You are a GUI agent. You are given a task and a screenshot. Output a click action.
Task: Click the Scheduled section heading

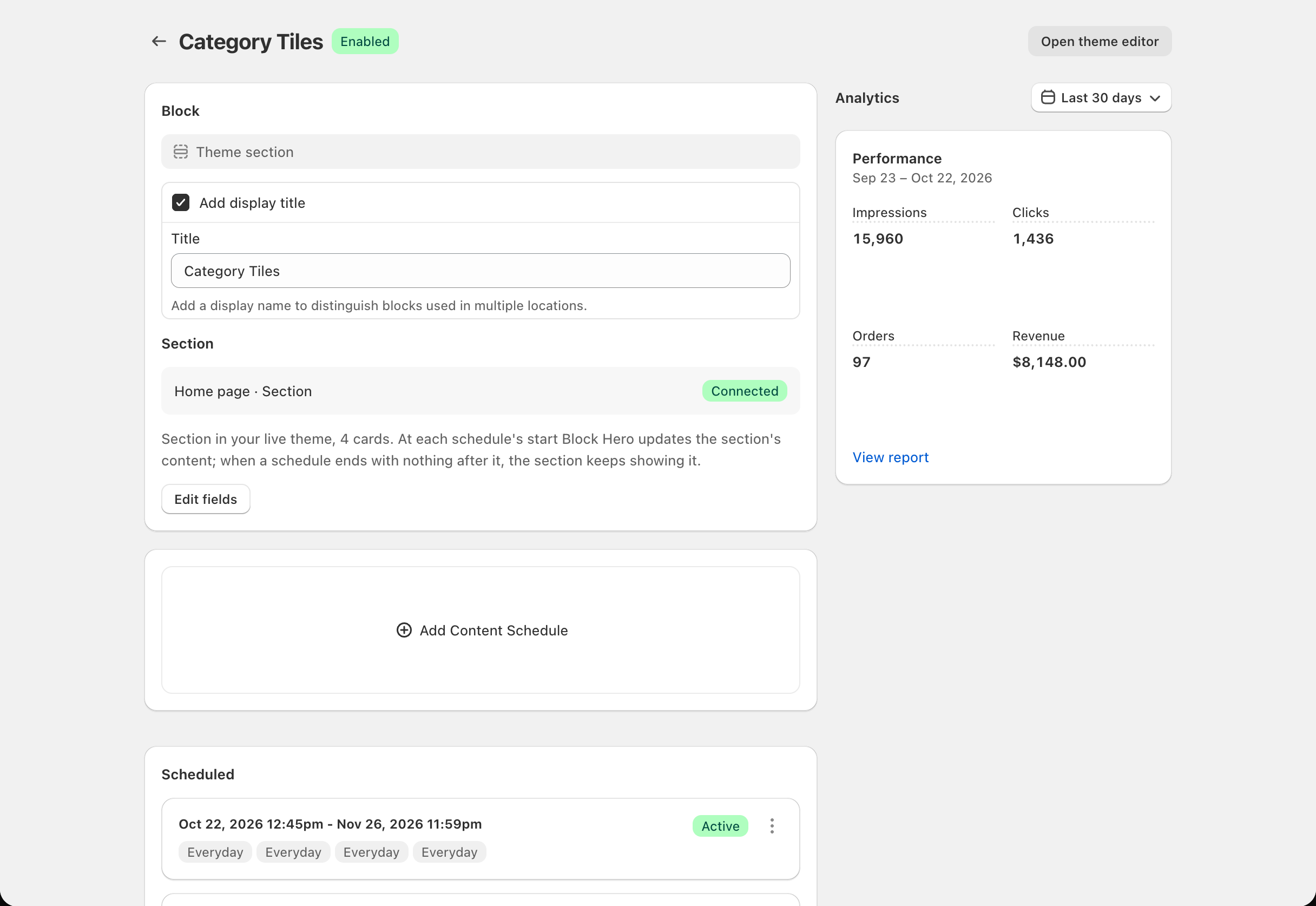[x=198, y=774]
